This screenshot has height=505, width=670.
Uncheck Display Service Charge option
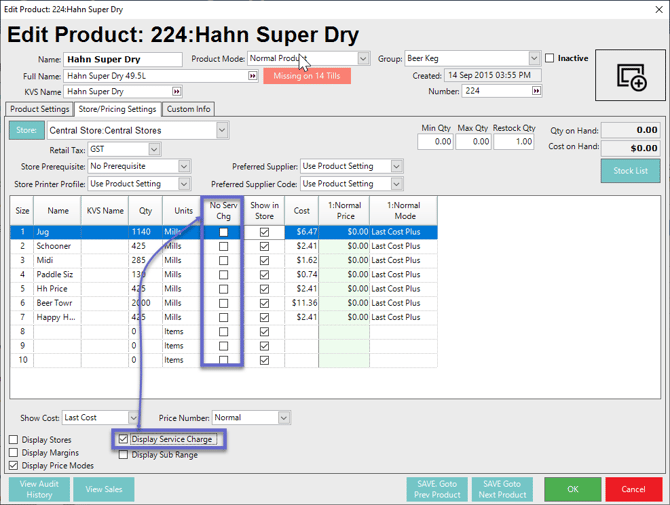[124, 439]
